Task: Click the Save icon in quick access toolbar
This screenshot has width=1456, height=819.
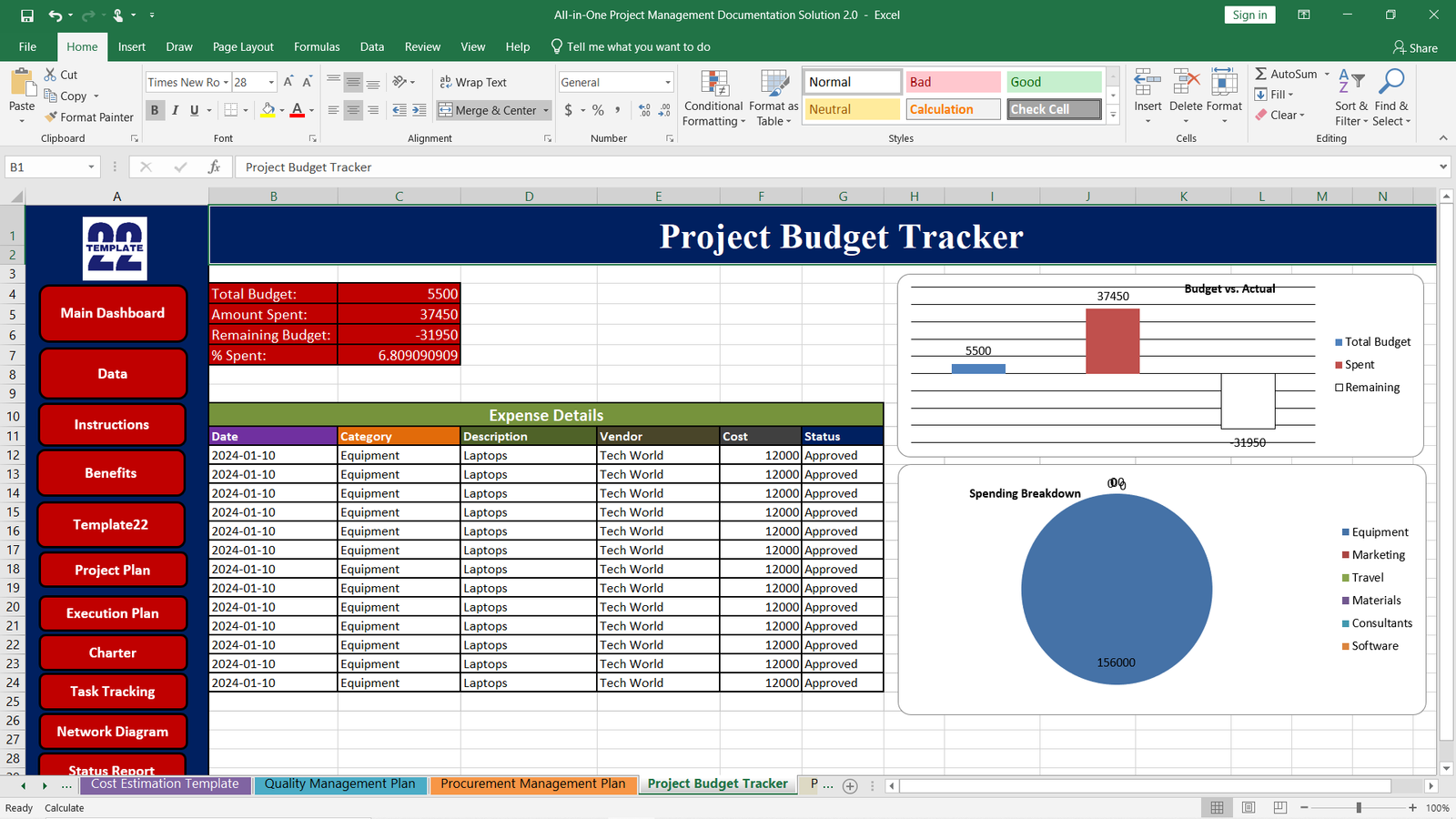Action: point(26,15)
